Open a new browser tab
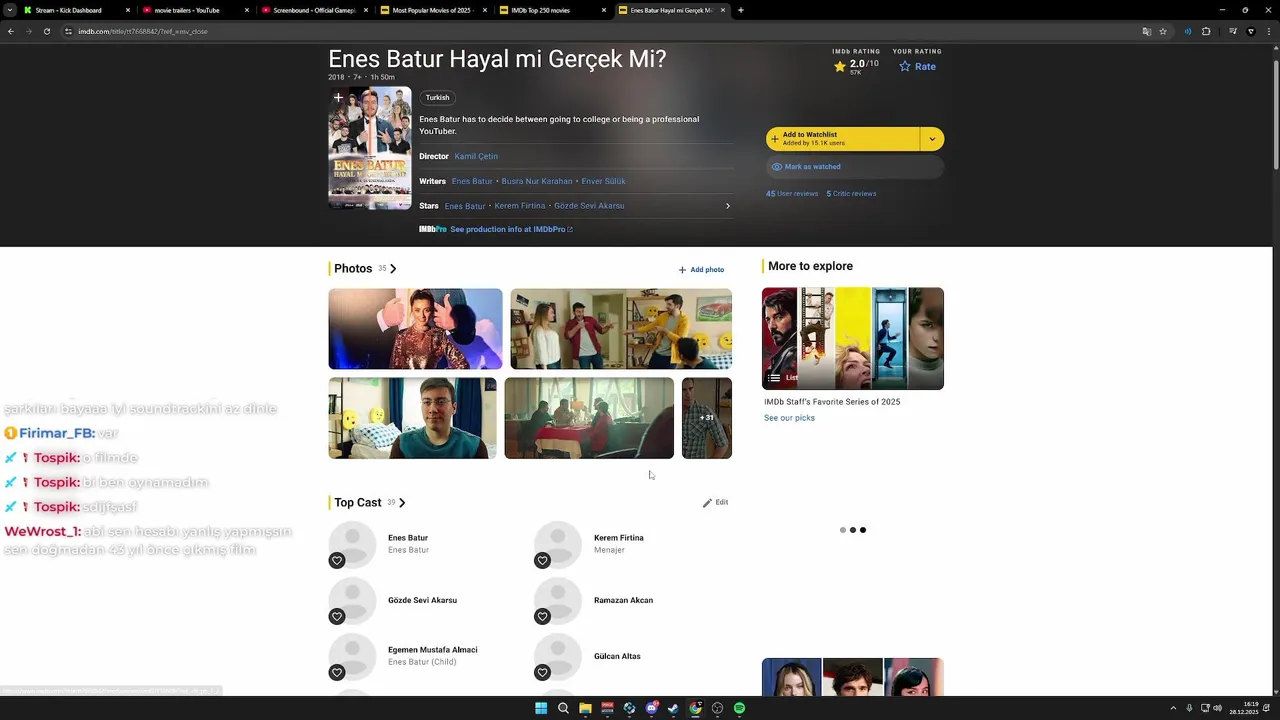The width and height of the screenshot is (1280, 720). [740, 10]
